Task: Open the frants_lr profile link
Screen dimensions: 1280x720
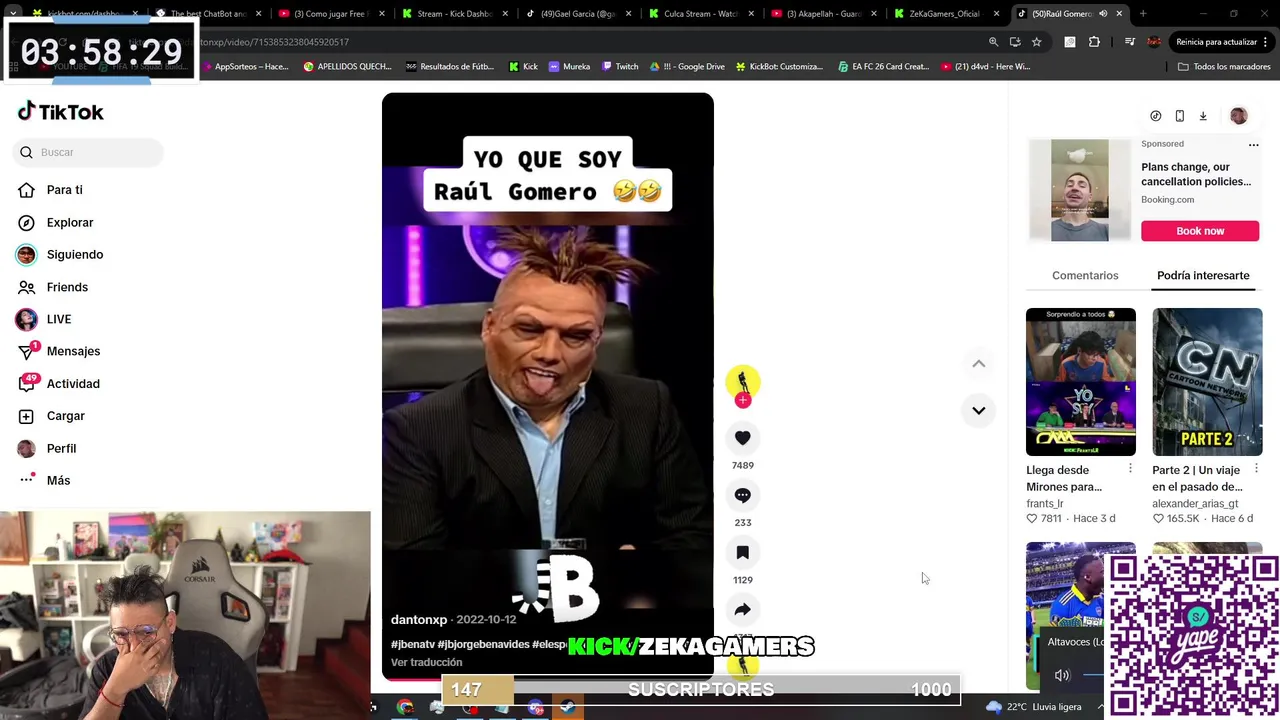Action: (1045, 503)
